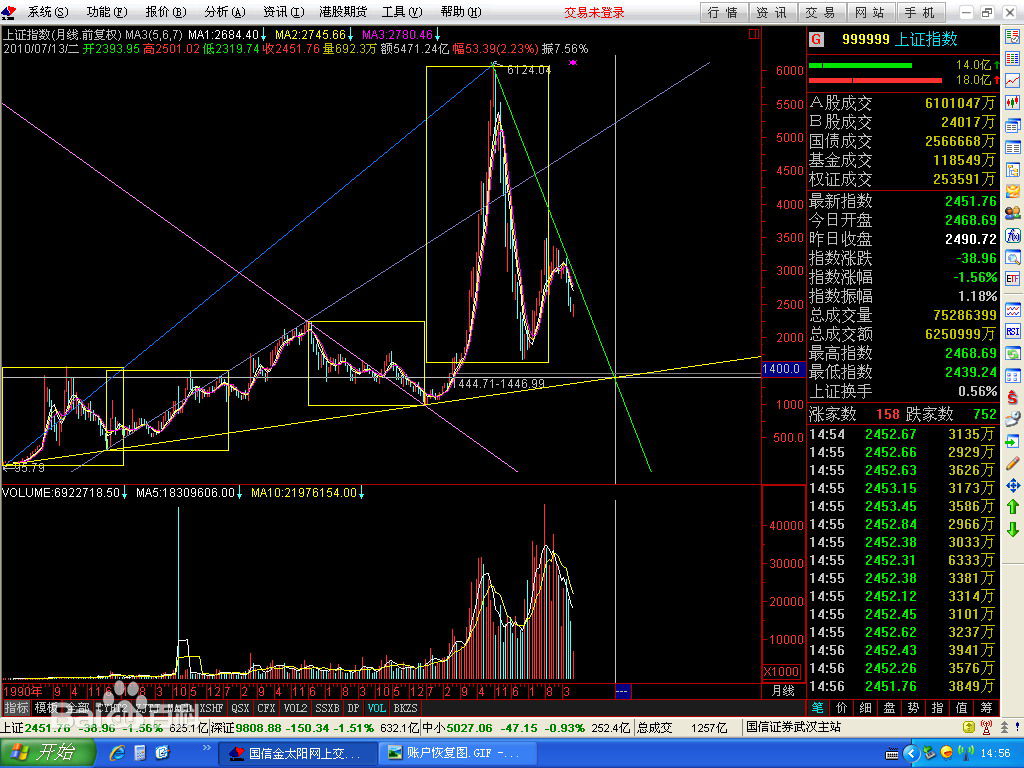Select the CFX indicator tab
This screenshot has height=768, width=1024.
point(266,708)
